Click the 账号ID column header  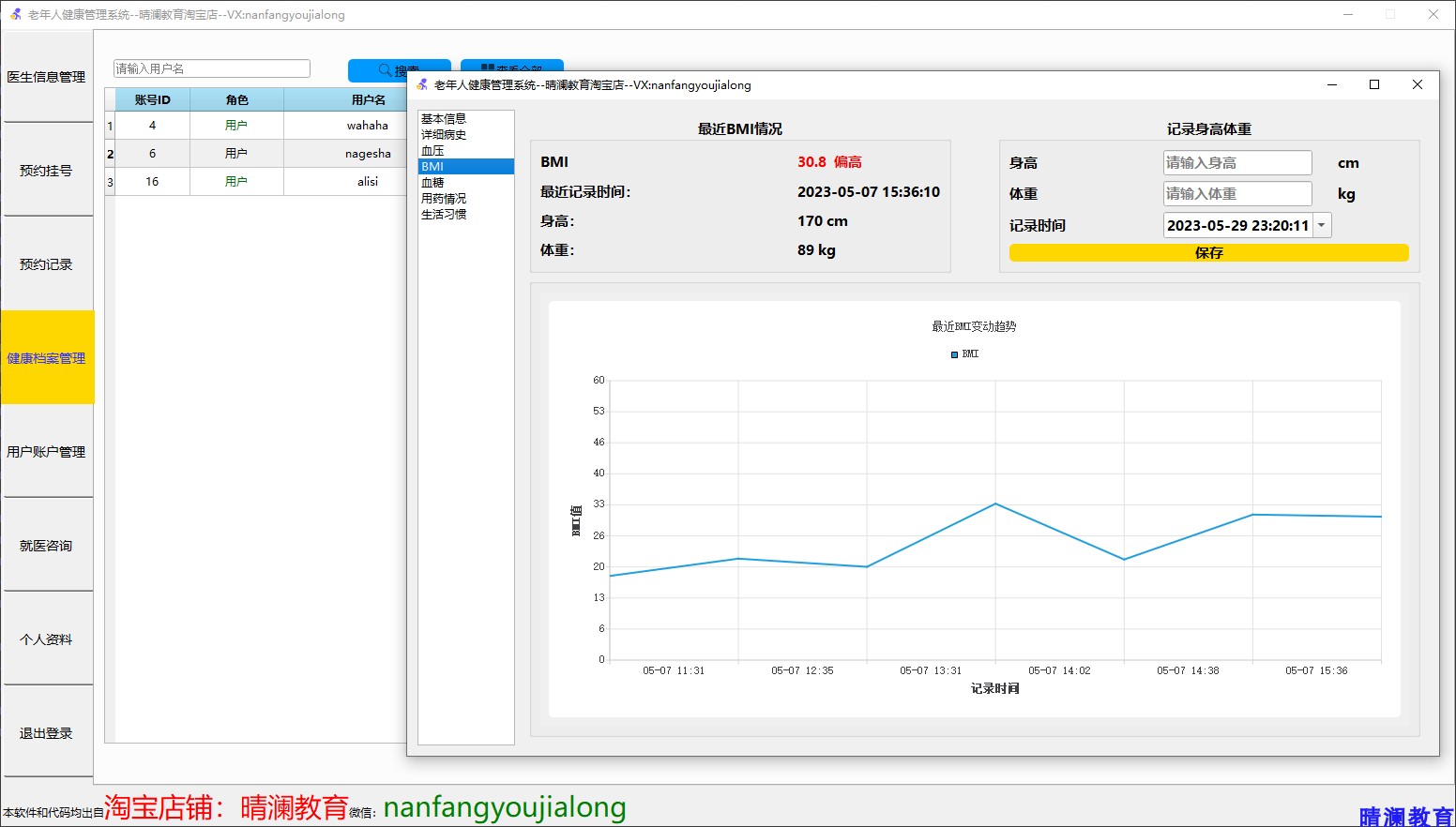click(152, 99)
